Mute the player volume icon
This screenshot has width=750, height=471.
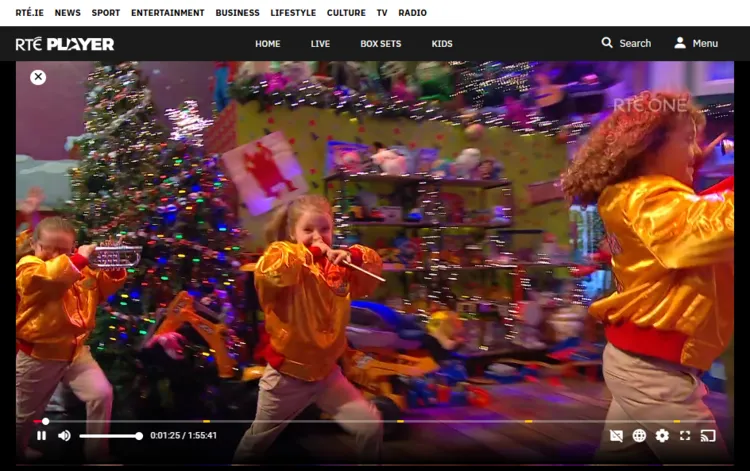pos(64,436)
